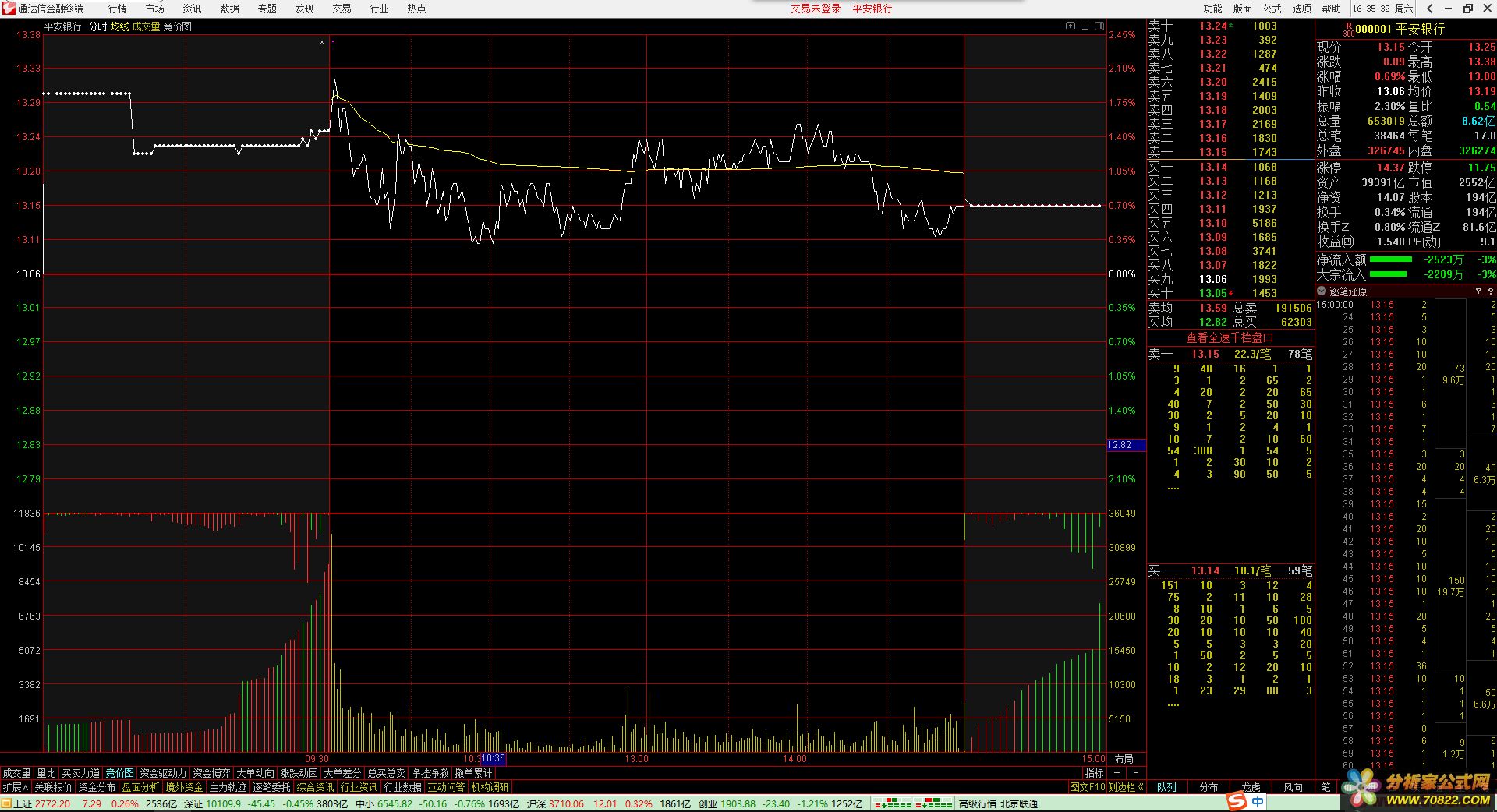Screen dimensions: 1497x812
Task: Click the 中 input language indicator
Action: pos(1258,801)
